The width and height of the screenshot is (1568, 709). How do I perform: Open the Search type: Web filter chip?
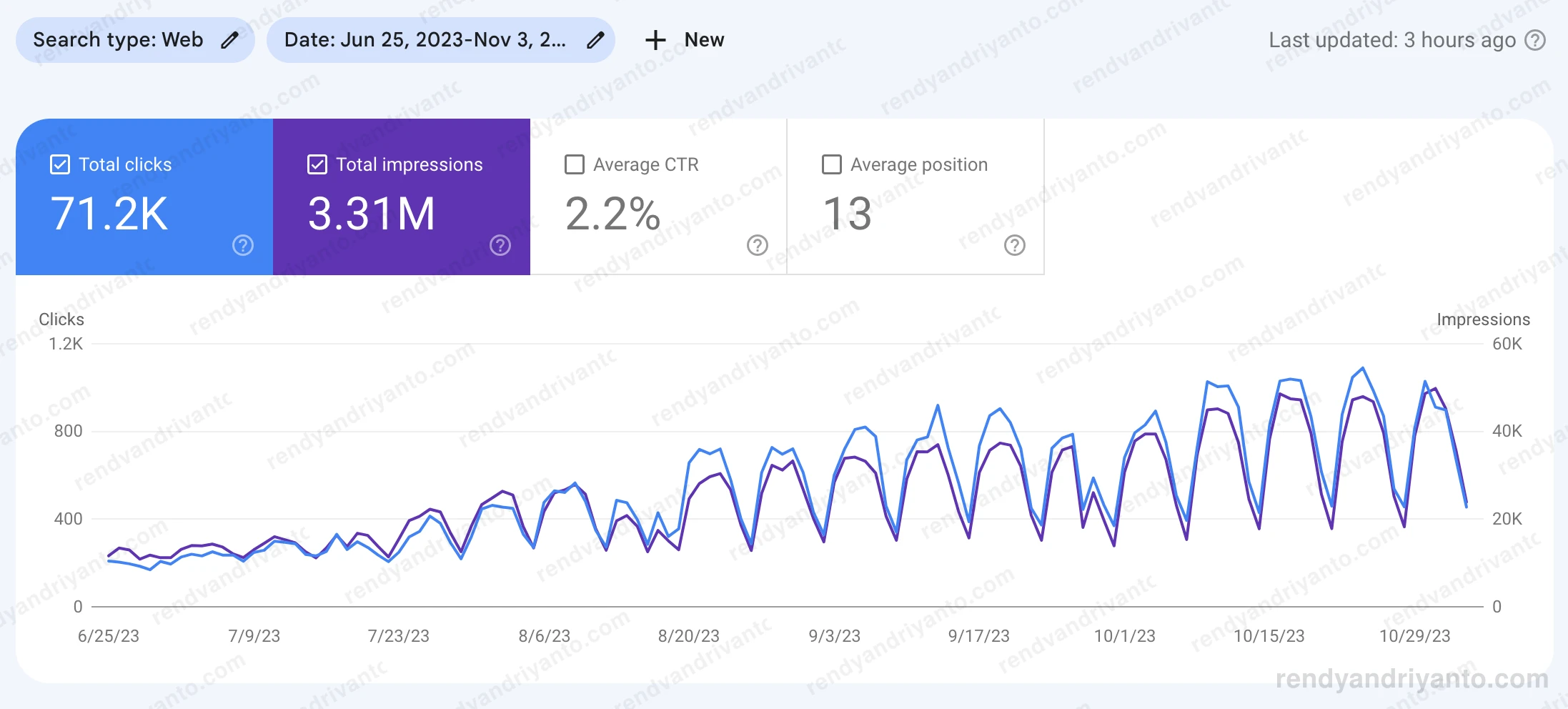pos(135,40)
